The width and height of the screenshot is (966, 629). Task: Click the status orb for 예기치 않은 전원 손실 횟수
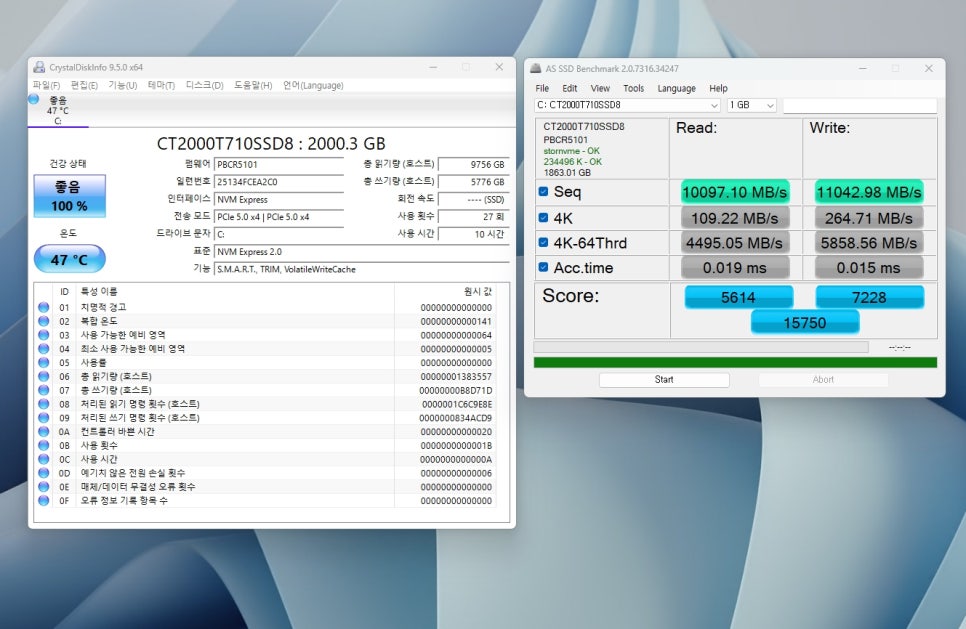[44, 473]
